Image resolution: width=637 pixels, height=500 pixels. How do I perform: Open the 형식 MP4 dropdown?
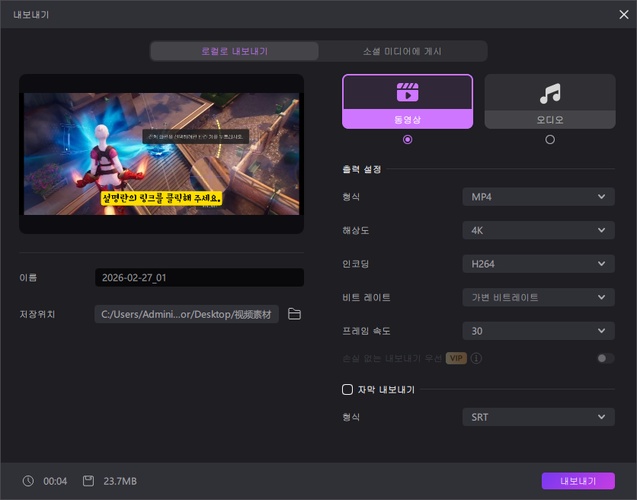coord(538,197)
